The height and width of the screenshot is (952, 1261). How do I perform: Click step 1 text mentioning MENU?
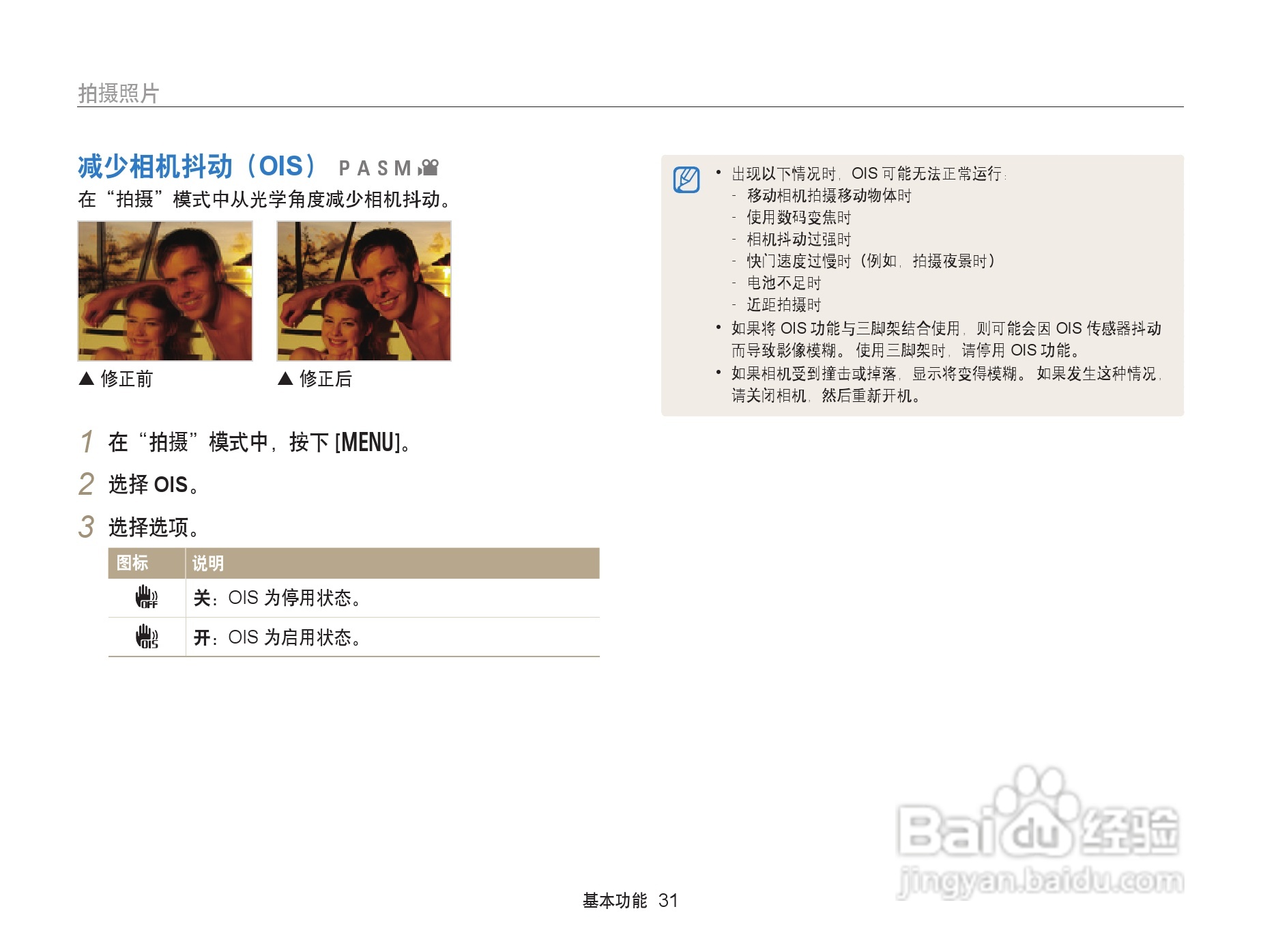point(260,442)
